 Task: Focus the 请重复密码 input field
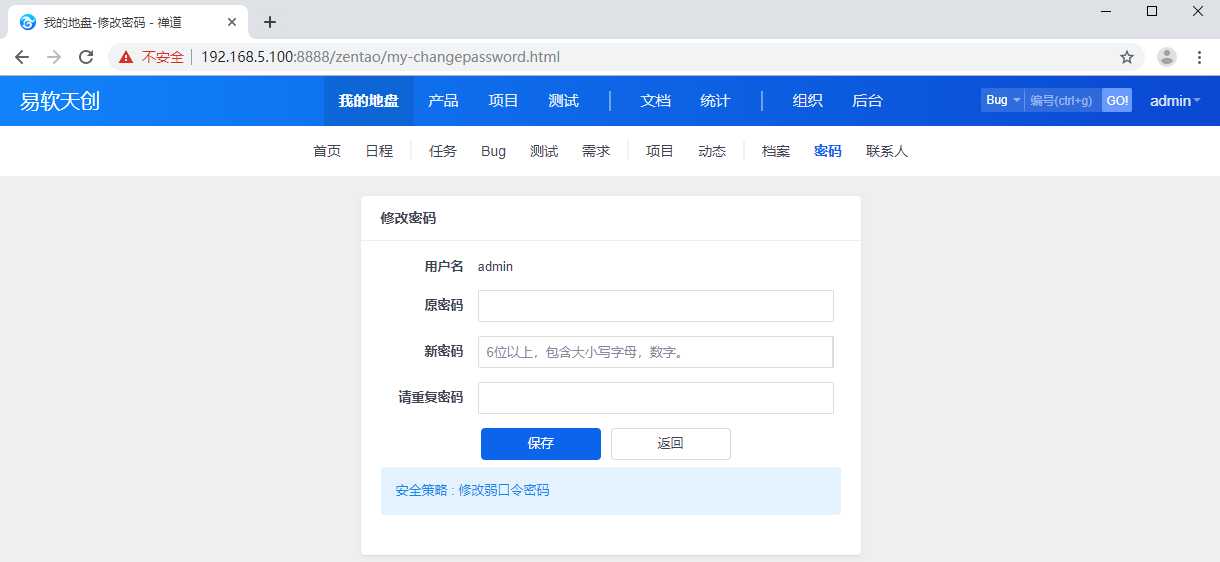(x=656, y=398)
